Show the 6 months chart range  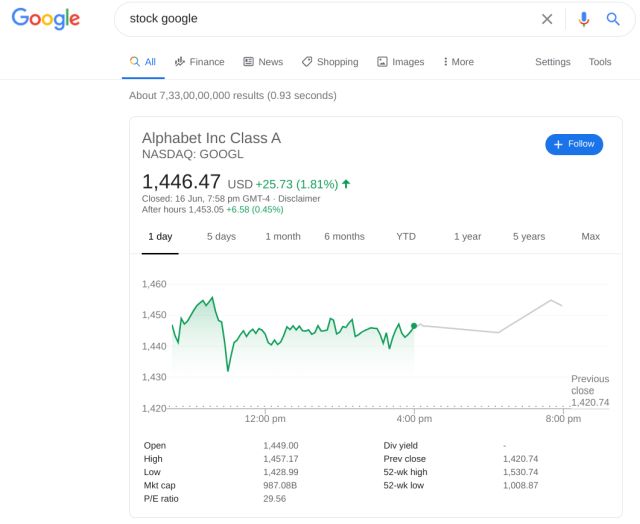pos(344,236)
